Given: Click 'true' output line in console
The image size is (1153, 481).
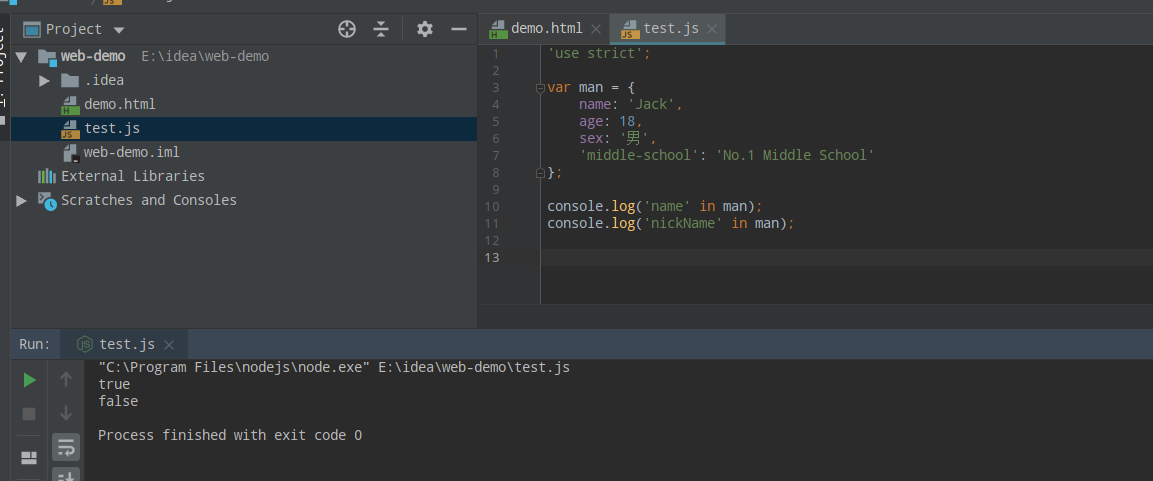Looking at the screenshot, I should tap(114, 385).
